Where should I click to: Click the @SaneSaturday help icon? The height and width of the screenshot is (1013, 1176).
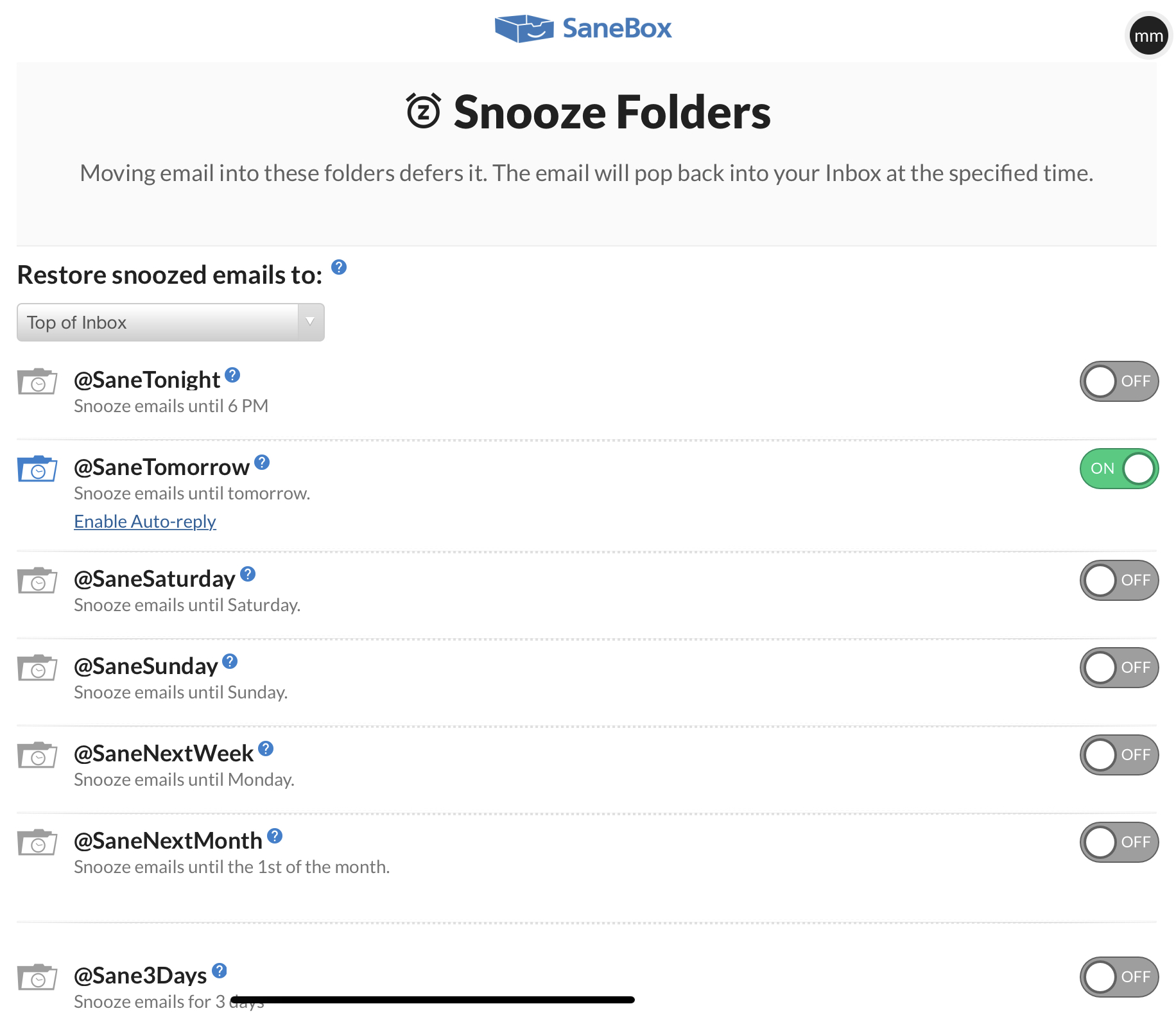(248, 574)
